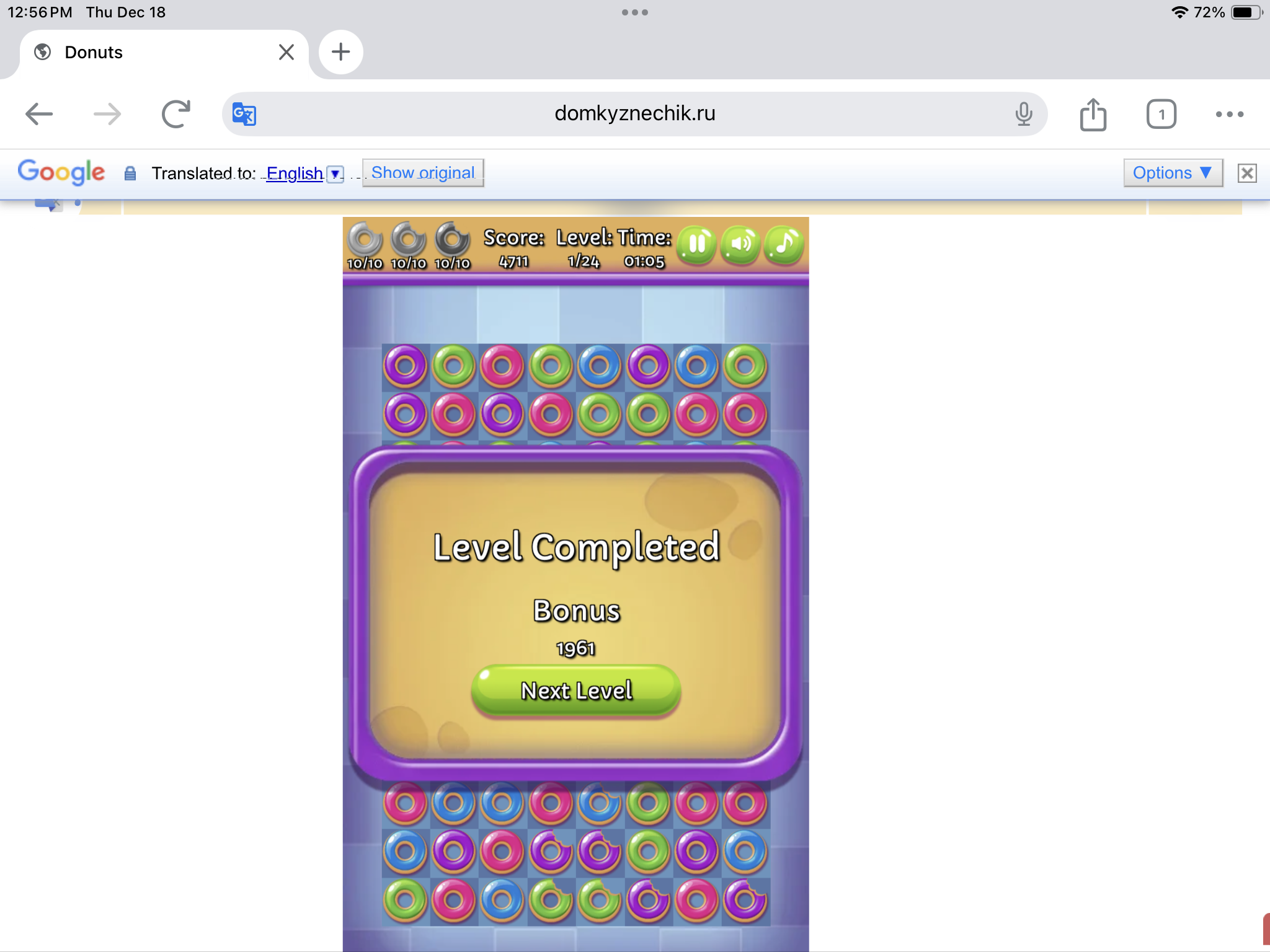
Task: Open the share sheet icon
Action: pyautogui.click(x=1093, y=114)
